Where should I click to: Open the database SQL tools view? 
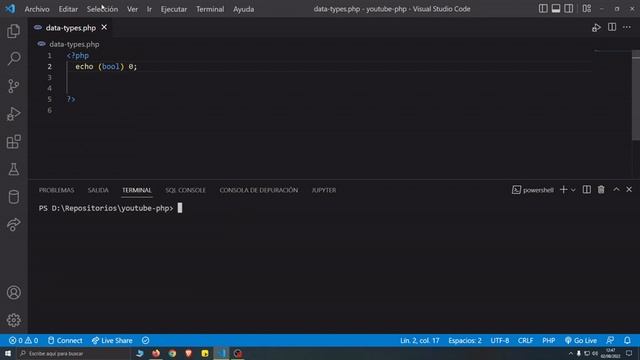tap(13, 197)
